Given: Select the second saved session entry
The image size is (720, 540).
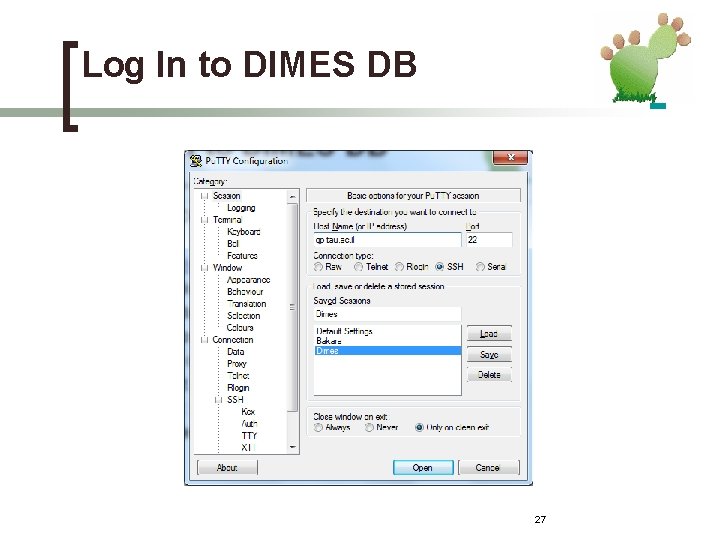Looking at the screenshot, I should click(x=329, y=341).
